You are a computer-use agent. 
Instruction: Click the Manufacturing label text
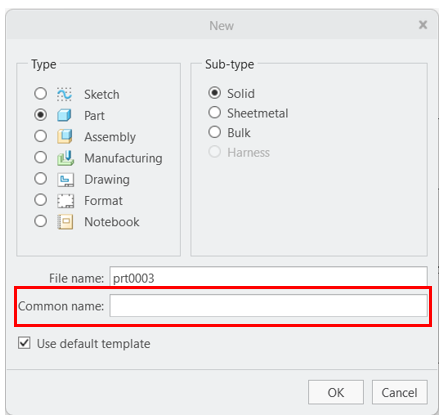(x=123, y=158)
